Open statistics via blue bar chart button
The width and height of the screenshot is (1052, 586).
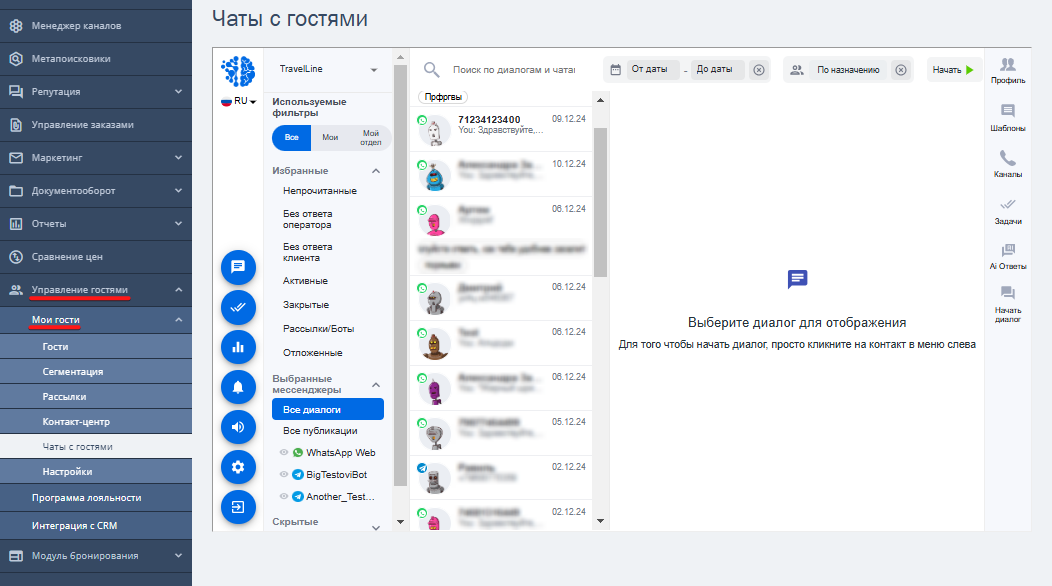[x=238, y=347]
